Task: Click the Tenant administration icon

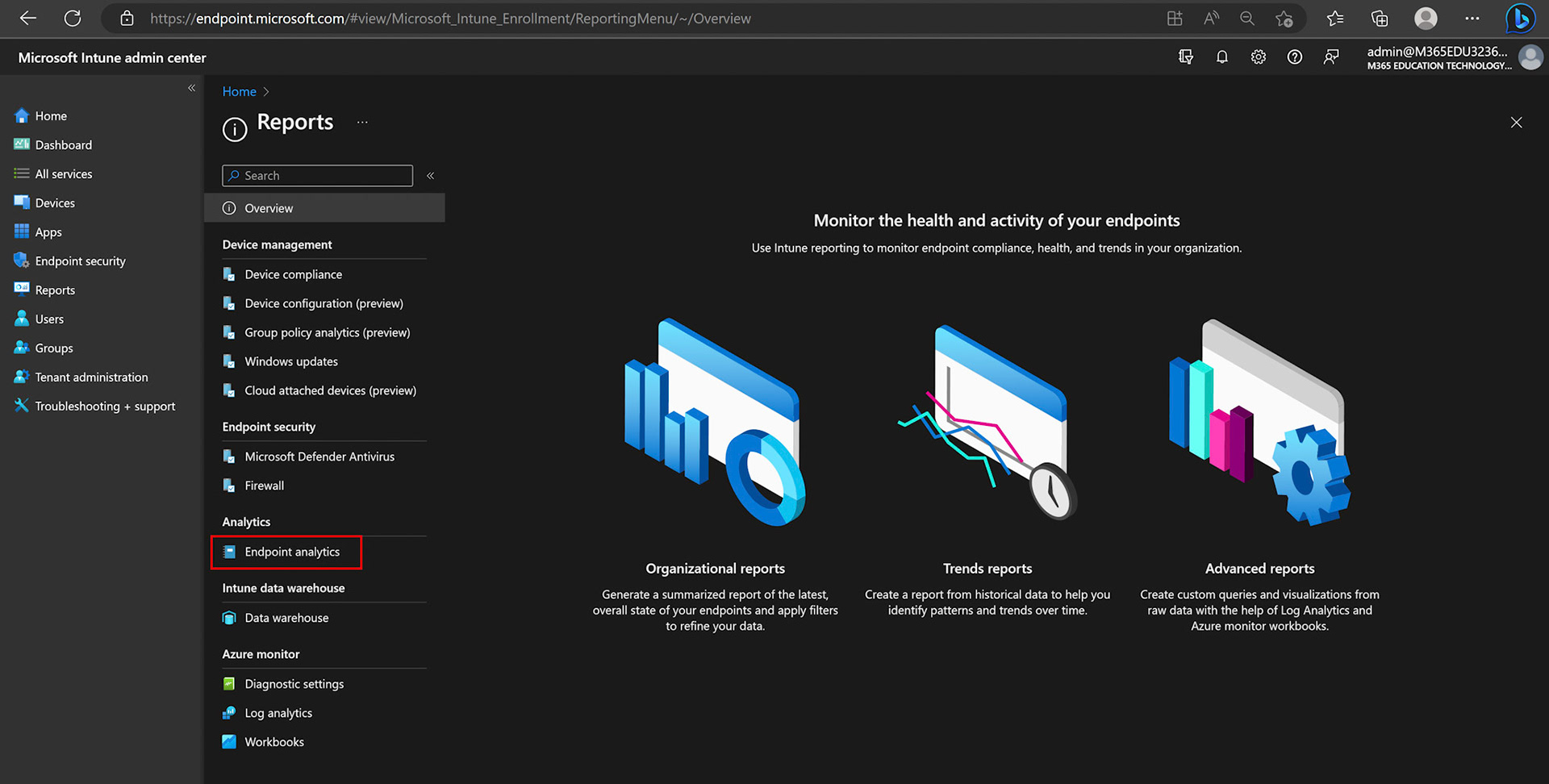Action: point(22,377)
